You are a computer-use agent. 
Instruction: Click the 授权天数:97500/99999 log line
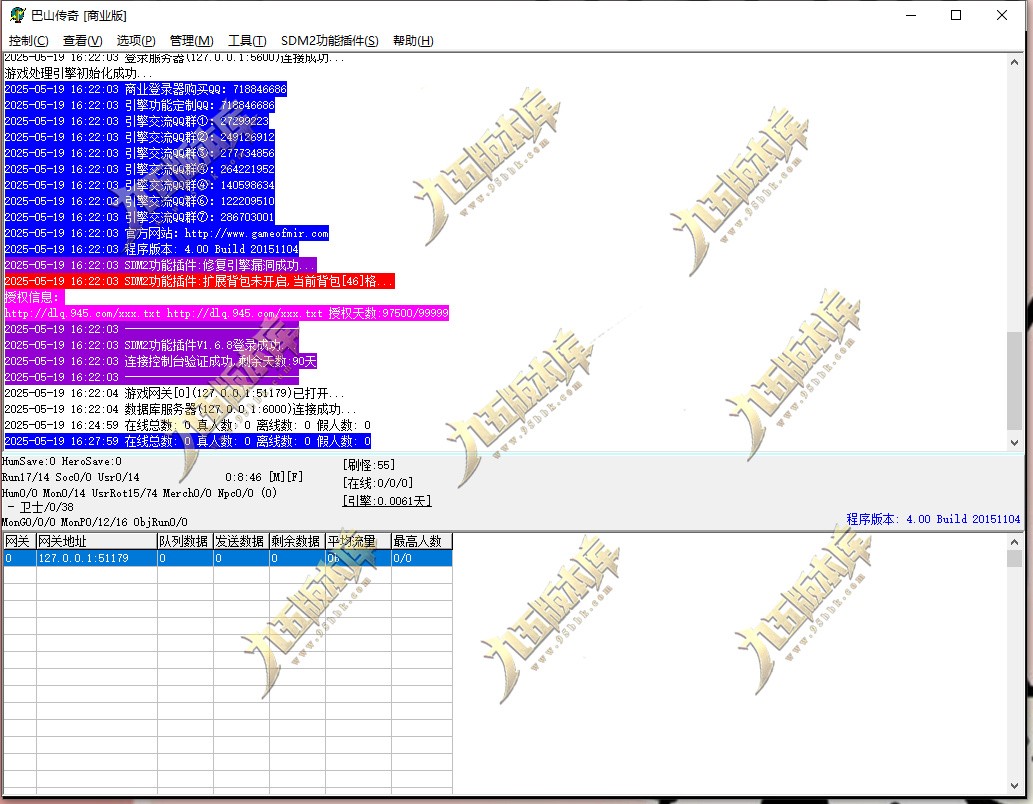coord(227,313)
